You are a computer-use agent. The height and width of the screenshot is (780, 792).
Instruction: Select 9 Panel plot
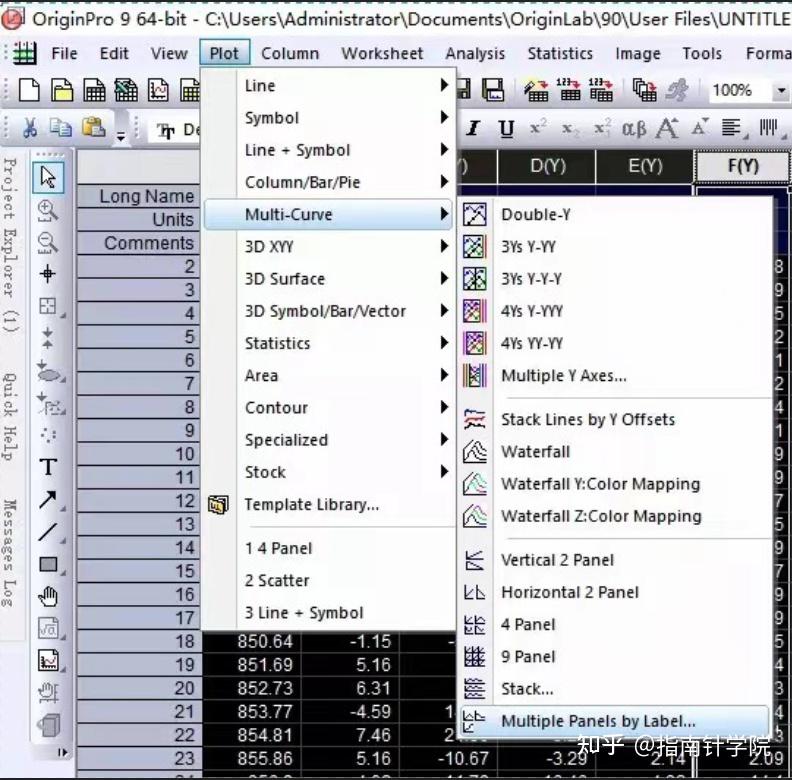615,657
